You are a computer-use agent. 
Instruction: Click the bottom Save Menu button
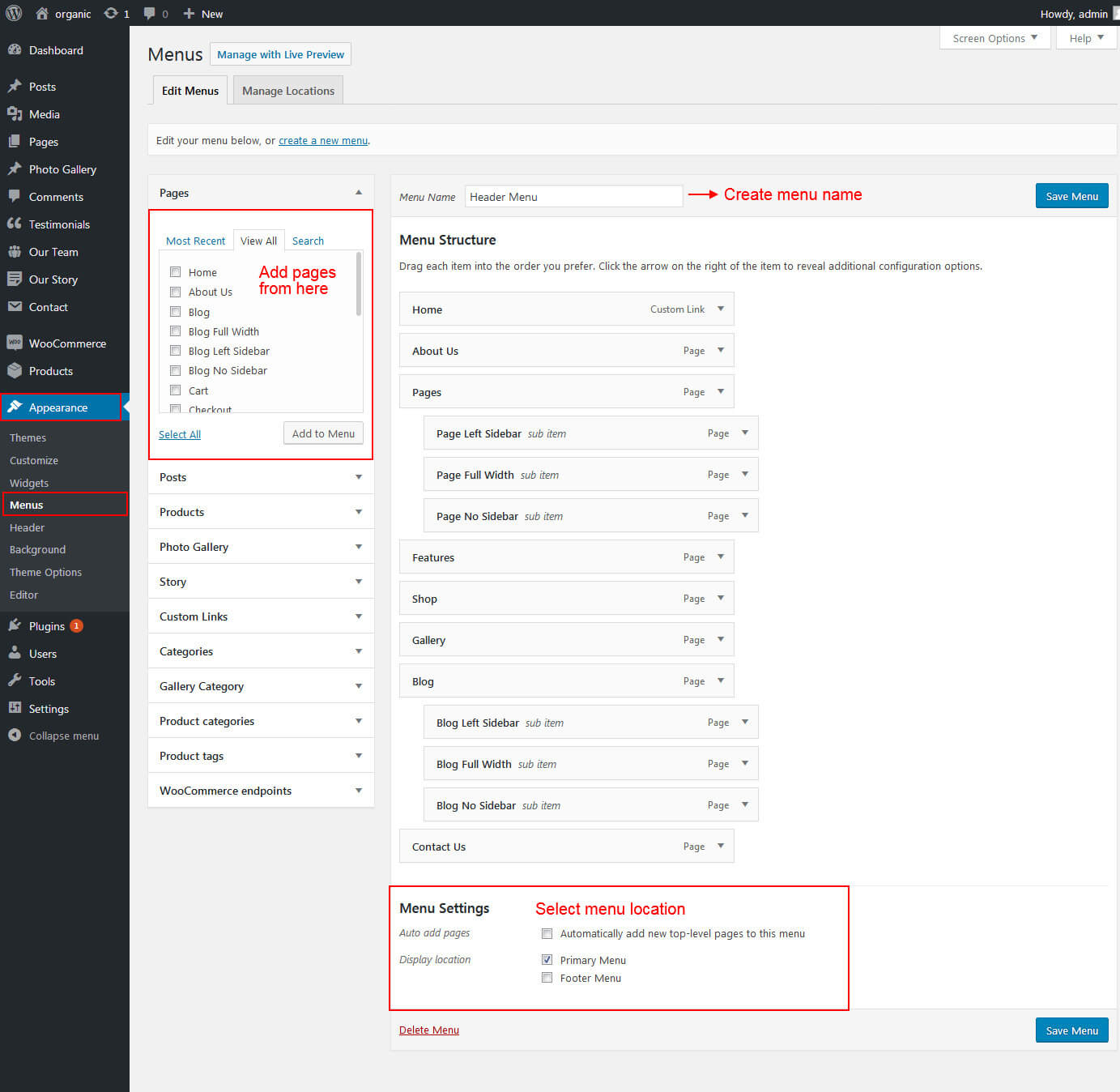(x=1071, y=1030)
